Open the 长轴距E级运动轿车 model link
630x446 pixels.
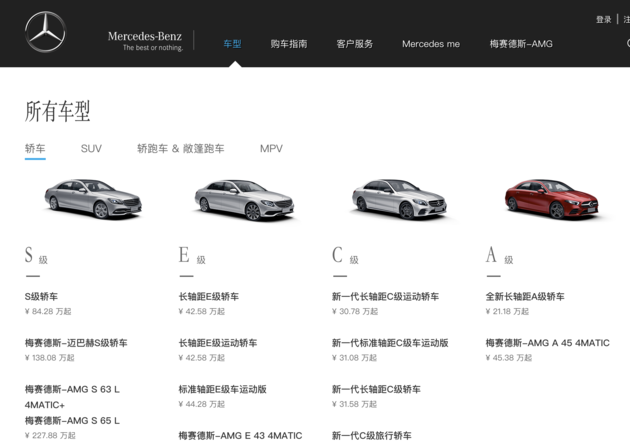coord(218,343)
